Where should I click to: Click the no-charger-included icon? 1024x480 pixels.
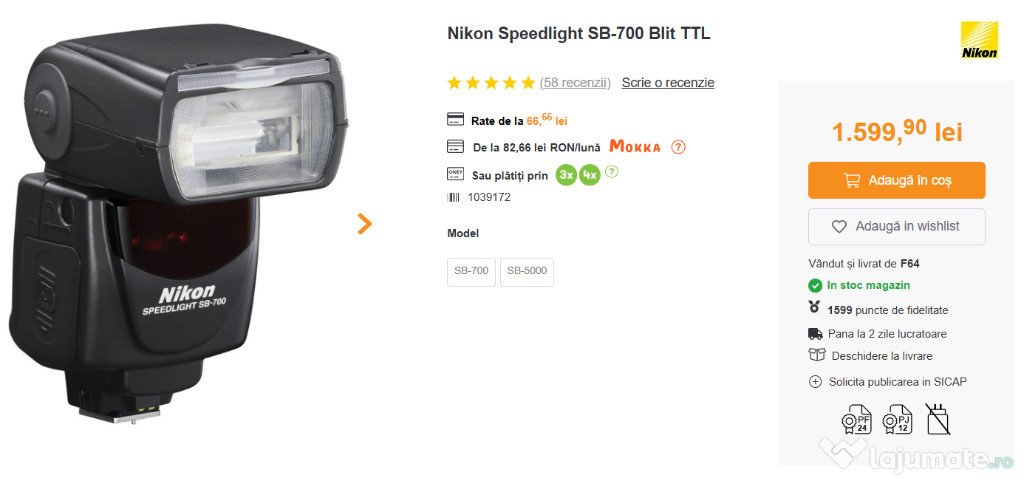pos(938,419)
